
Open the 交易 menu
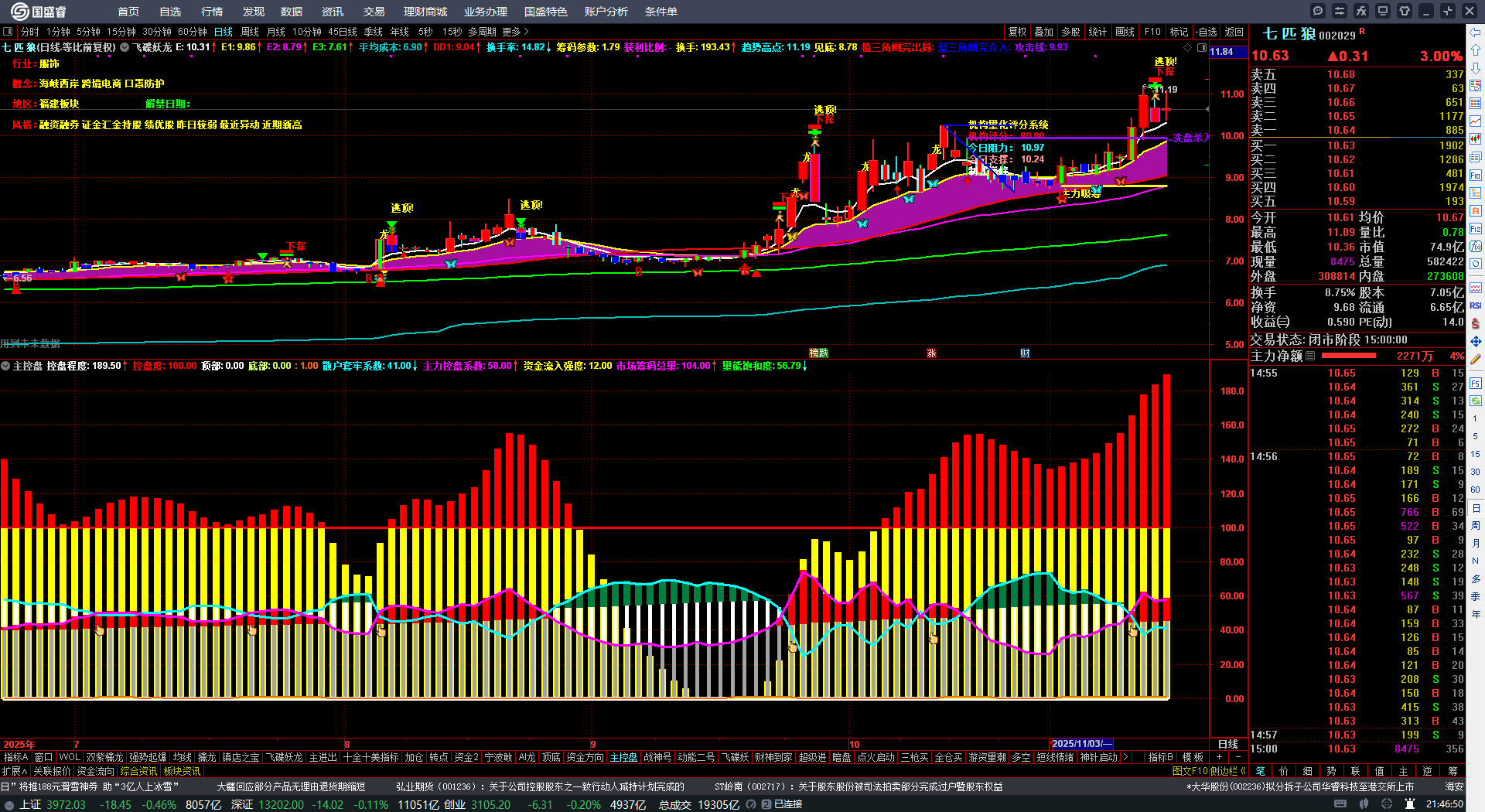tap(374, 11)
